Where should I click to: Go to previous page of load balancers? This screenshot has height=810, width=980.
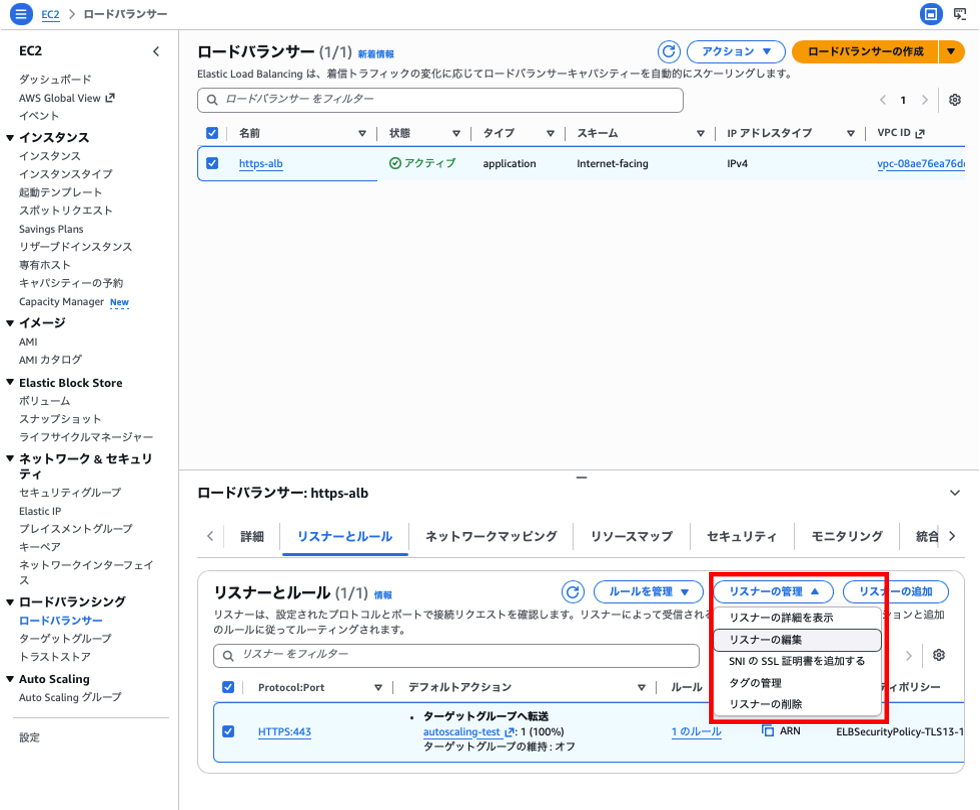[x=882, y=99]
